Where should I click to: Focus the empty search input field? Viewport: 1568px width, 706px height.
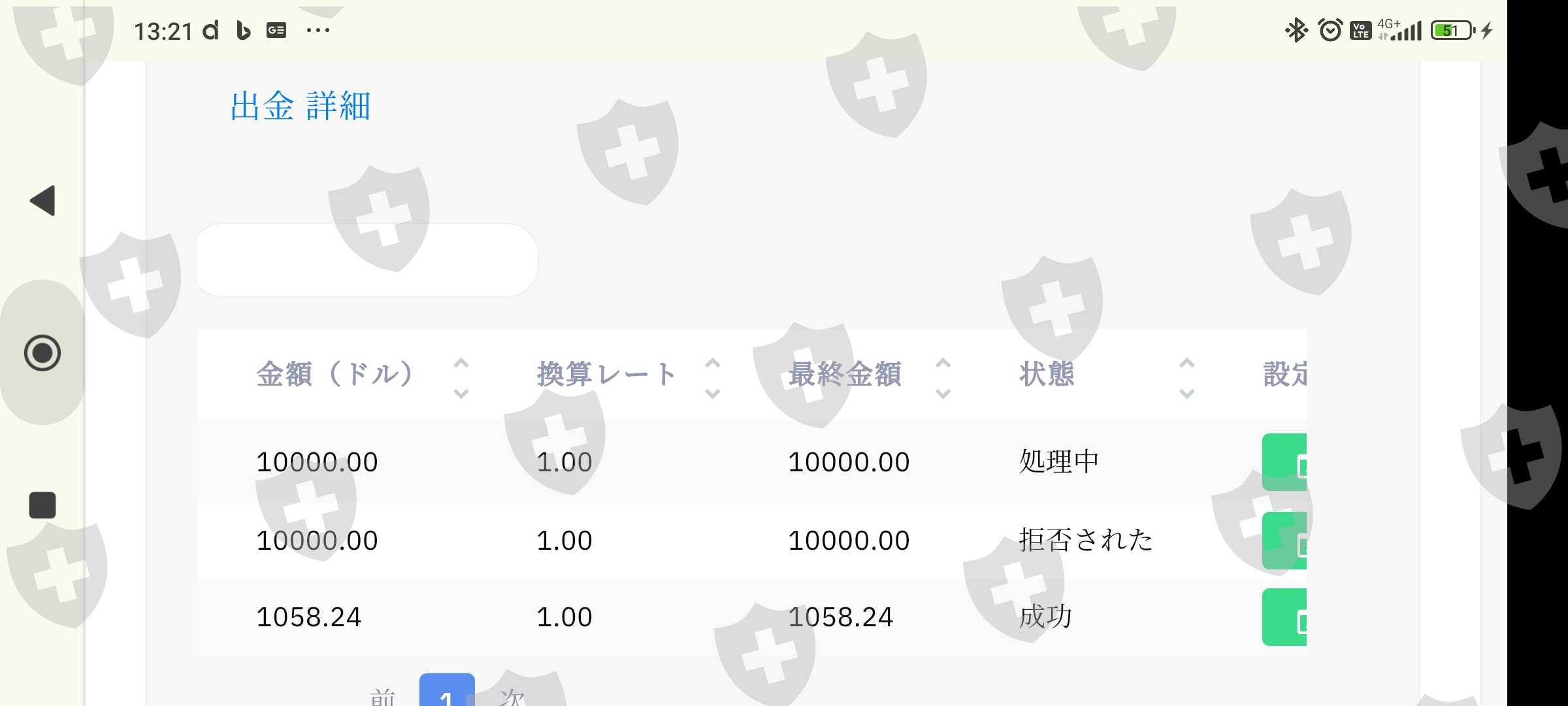(x=367, y=260)
